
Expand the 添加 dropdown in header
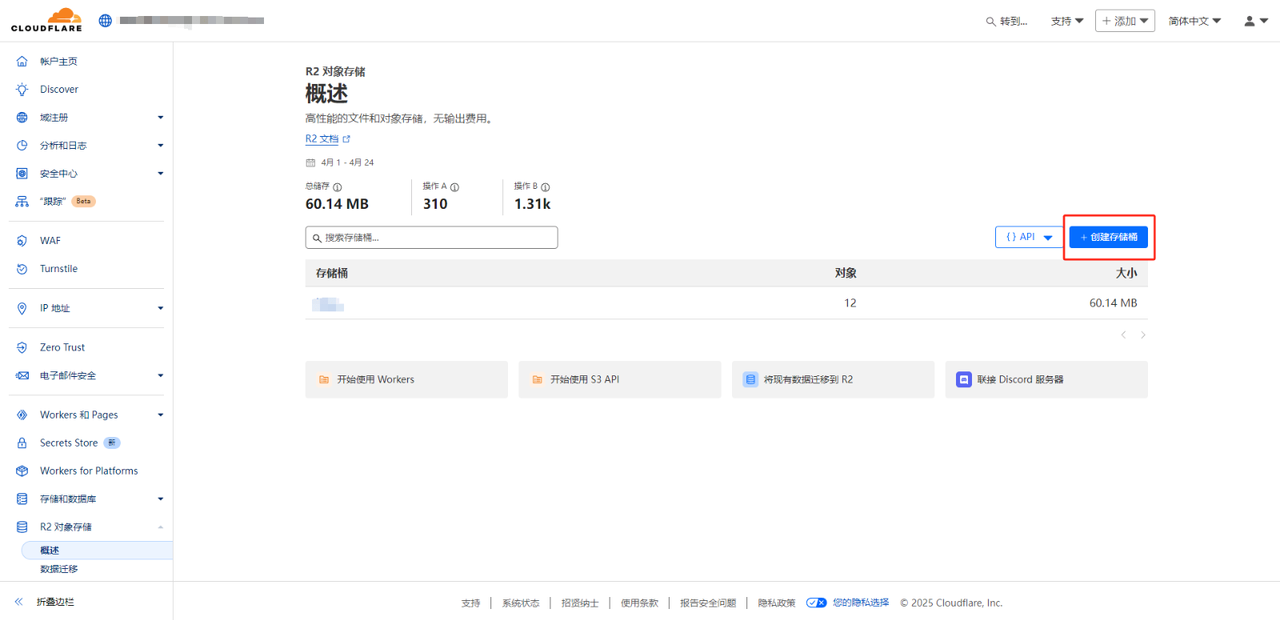pyautogui.click(x=1125, y=20)
